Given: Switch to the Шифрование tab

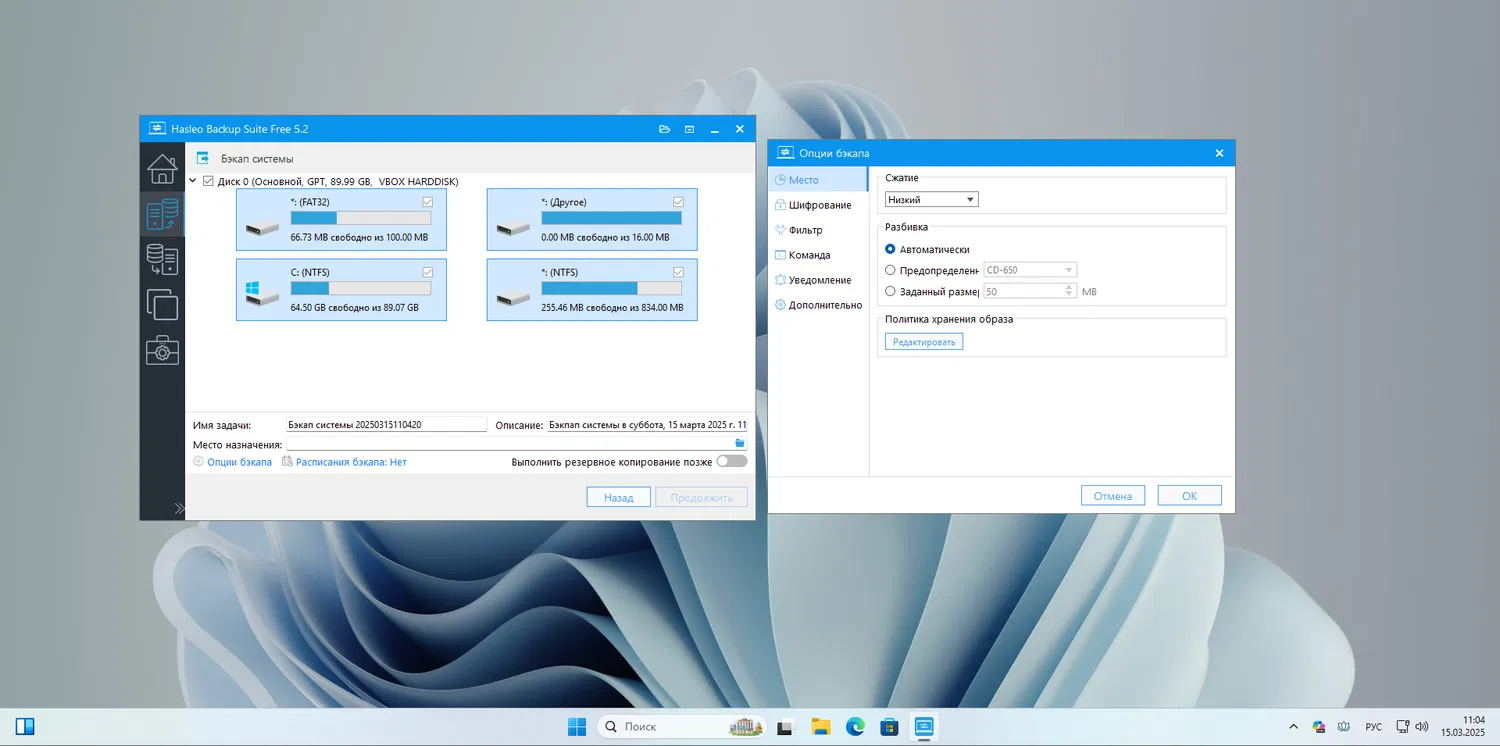Looking at the screenshot, I should click(819, 205).
